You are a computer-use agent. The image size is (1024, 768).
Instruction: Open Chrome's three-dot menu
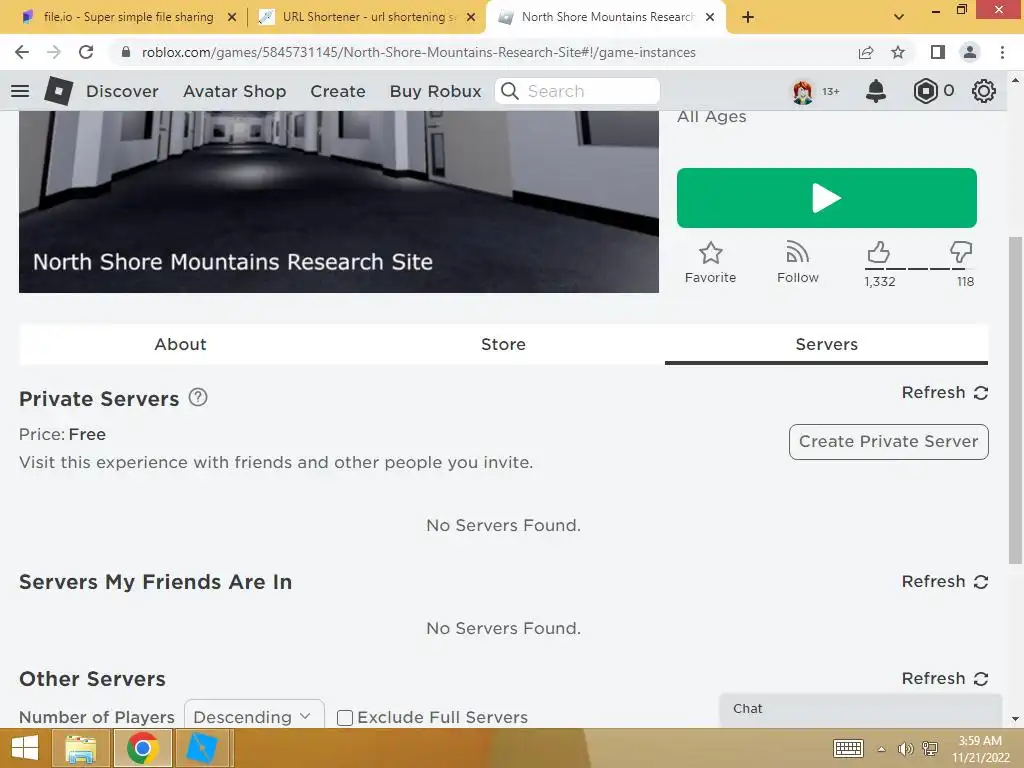[x=1002, y=52]
